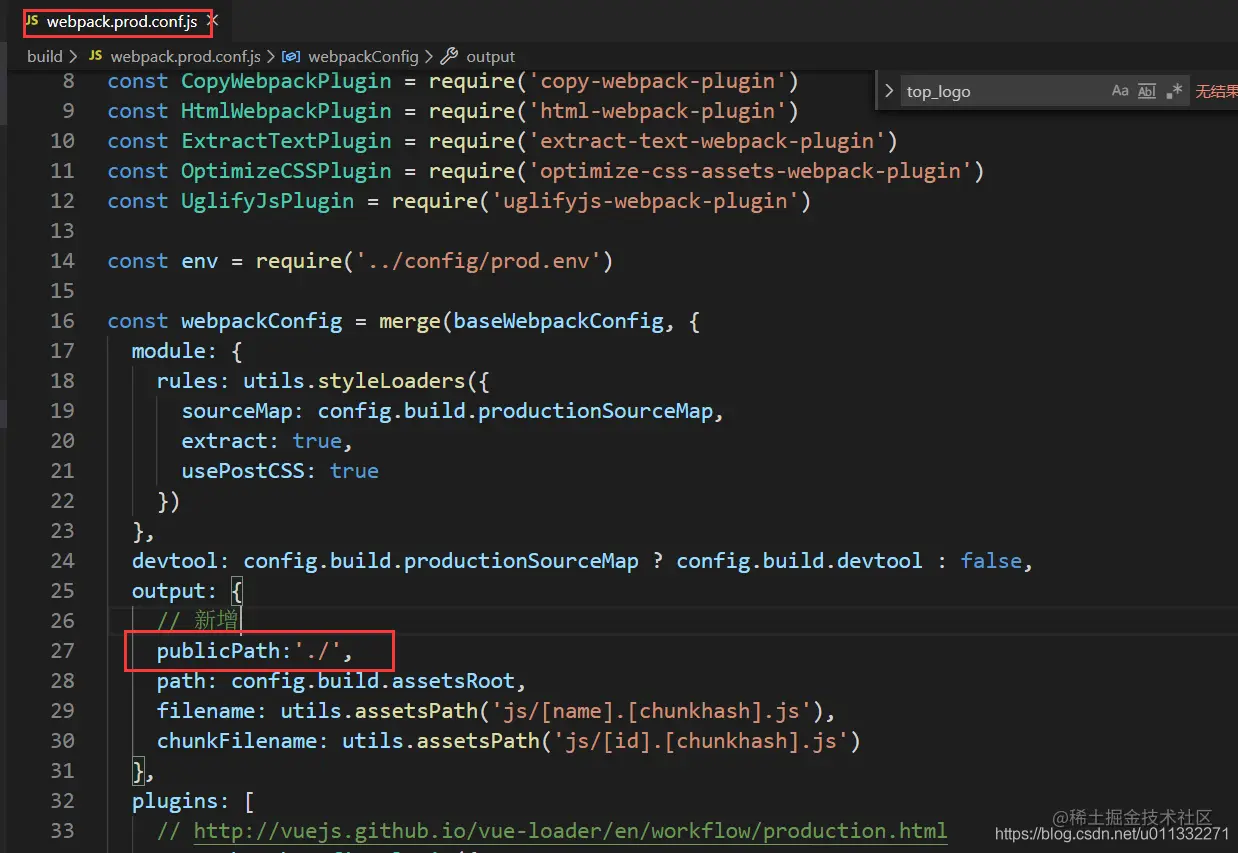The image size is (1238, 853).
Task: Click the output breadcrumb symbol
Action: [x=490, y=56]
